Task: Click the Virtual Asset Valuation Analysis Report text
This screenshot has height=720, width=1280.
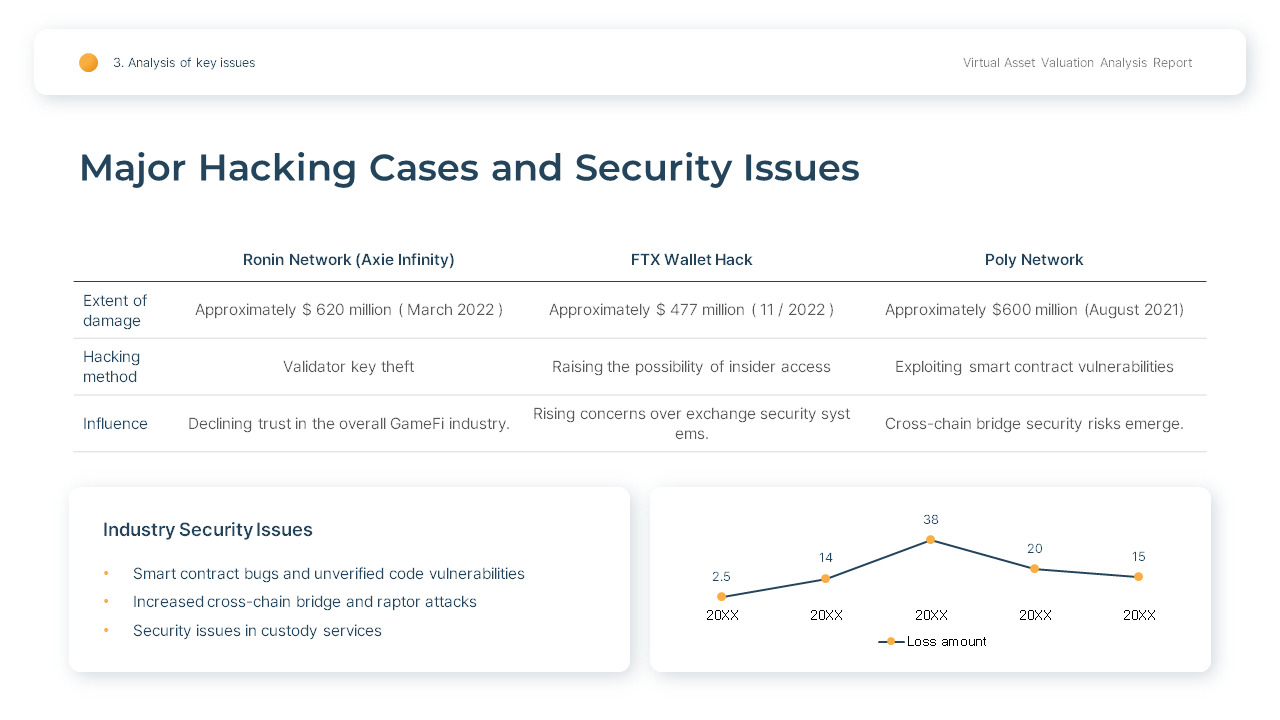Action: pyautogui.click(x=1077, y=63)
